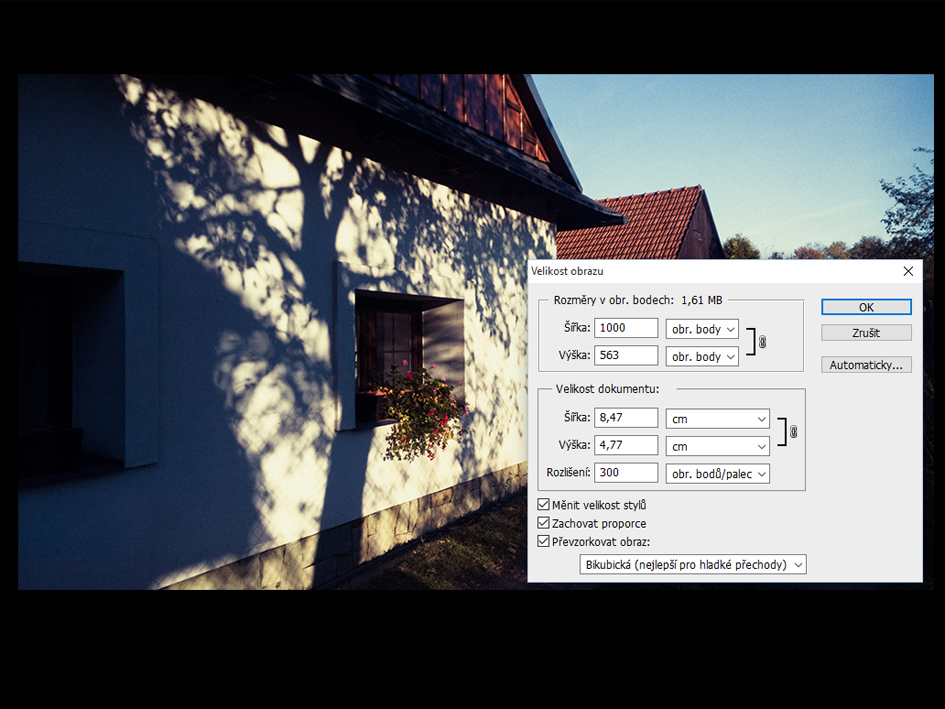Image resolution: width=945 pixels, height=709 pixels.
Task: Click the chain link icon beside document size
Action: [794, 432]
